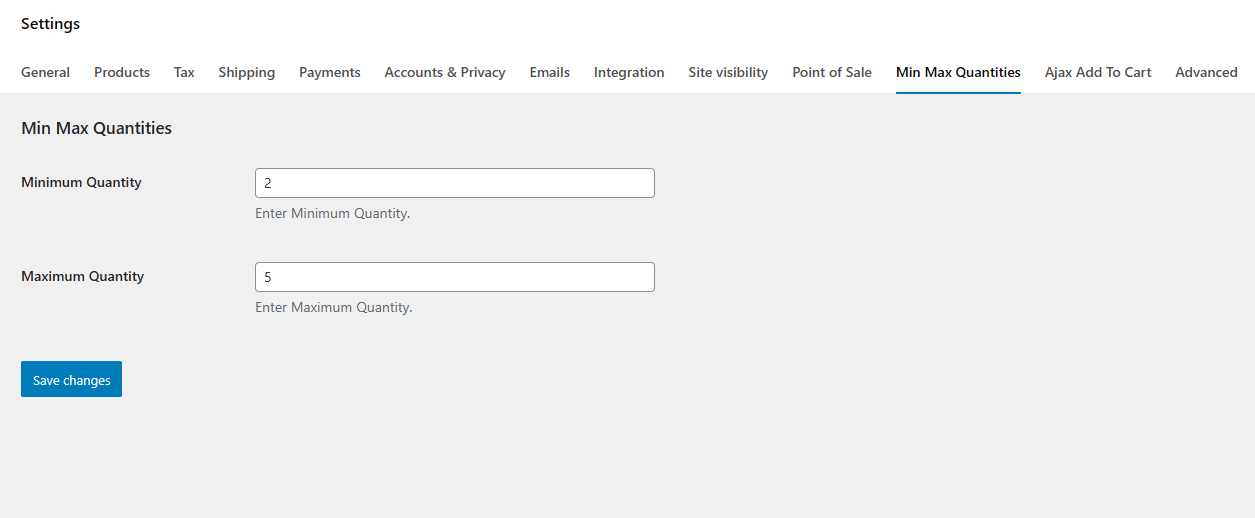The width and height of the screenshot is (1255, 518).
Task: Click the "Enter Maximum Quantity." help text
Action: 333,307
